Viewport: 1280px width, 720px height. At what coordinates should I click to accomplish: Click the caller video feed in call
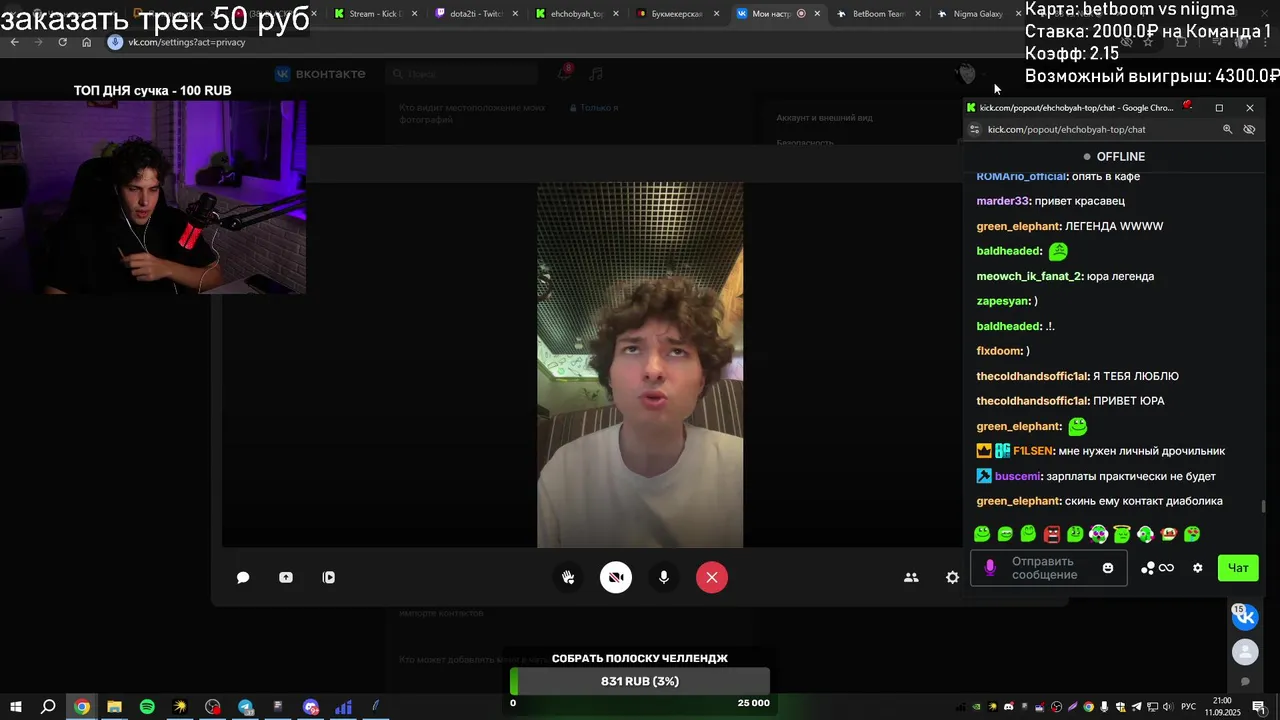[x=640, y=365]
